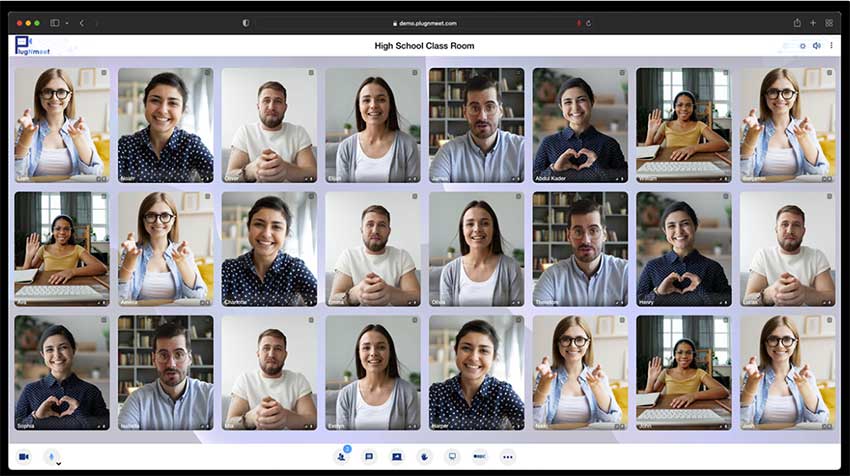Open the more options menu in footer

click(x=508, y=457)
